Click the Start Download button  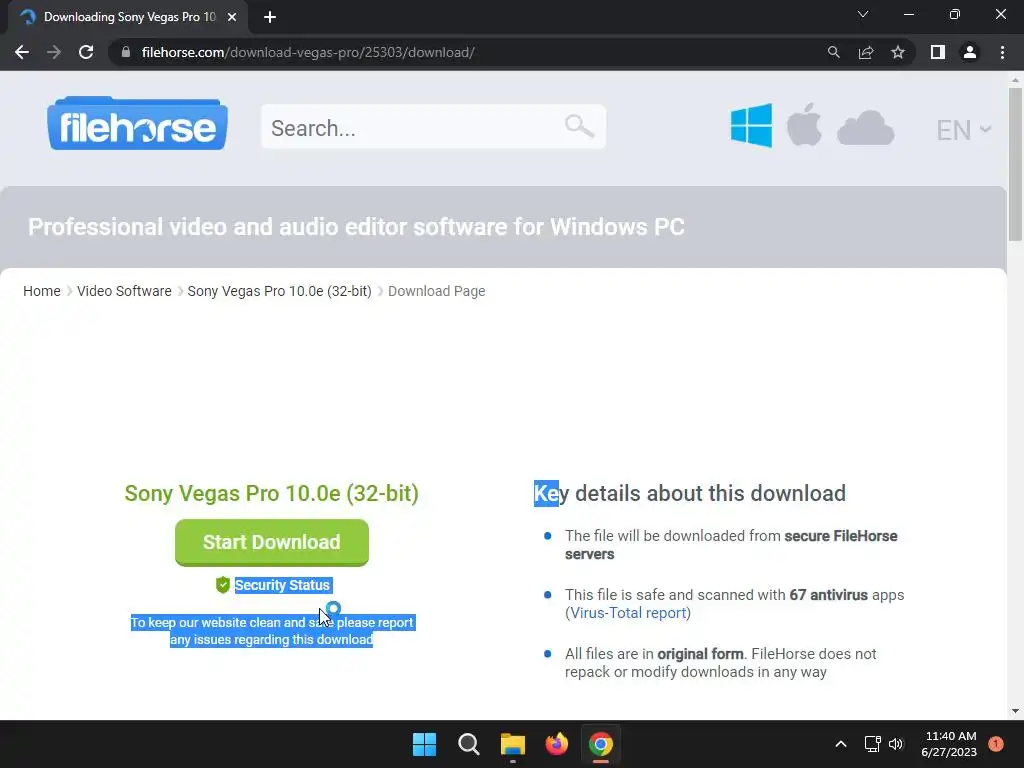[272, 542]
